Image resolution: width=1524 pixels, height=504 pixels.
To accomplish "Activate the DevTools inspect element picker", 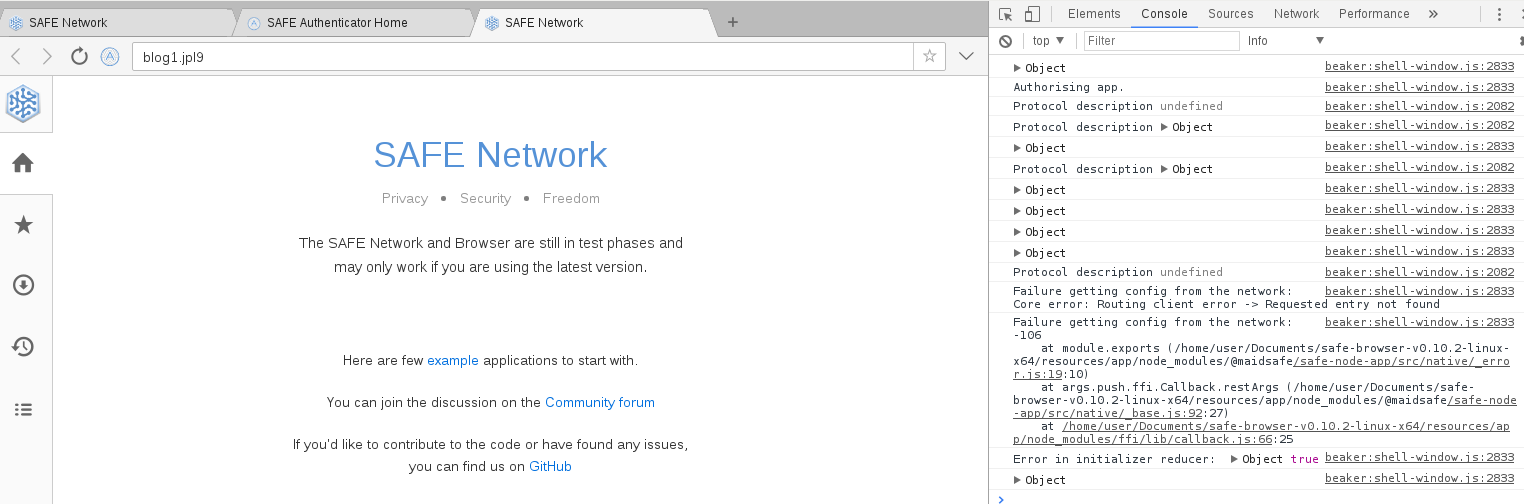I will [x=1006, y=14].
